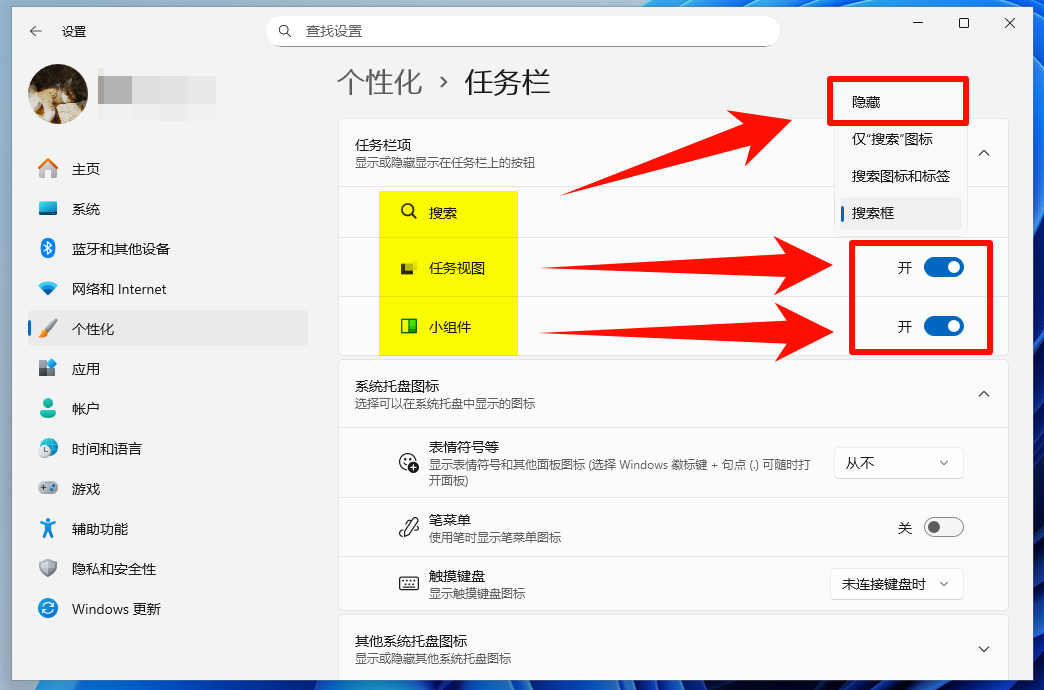
Task: Click the 小组件 widgets icon
Action: click(408, 326)
